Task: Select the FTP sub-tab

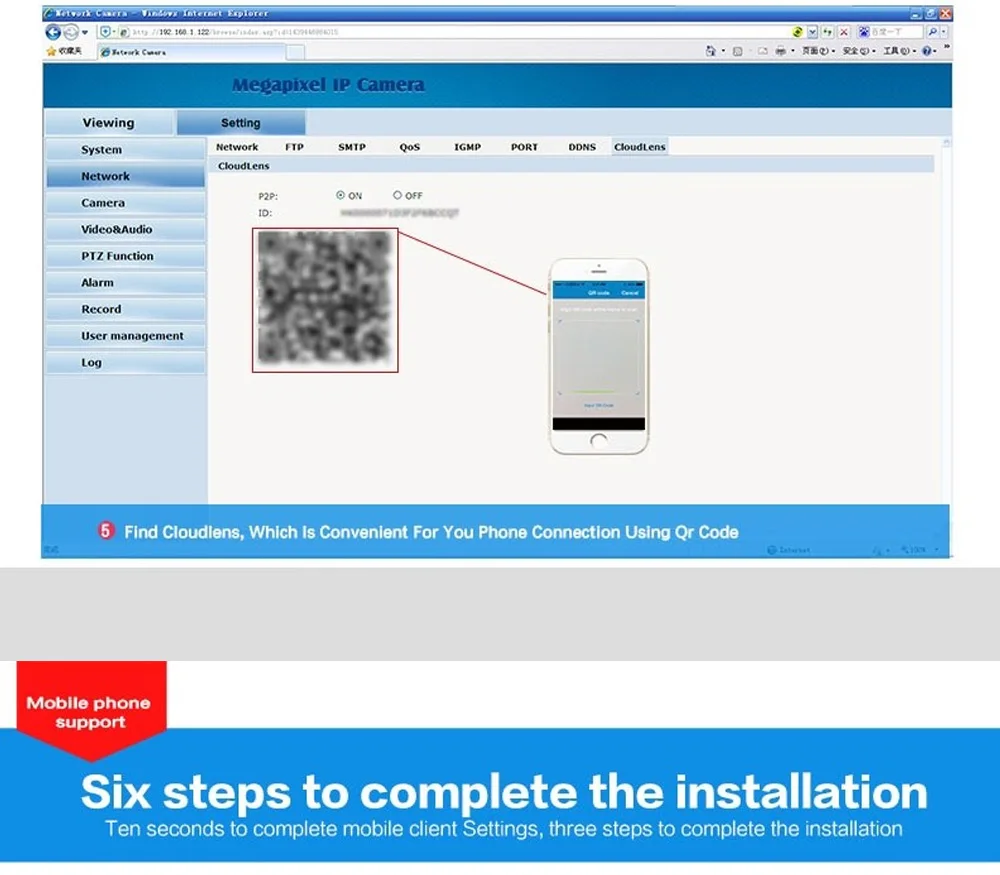Action: 294,147
